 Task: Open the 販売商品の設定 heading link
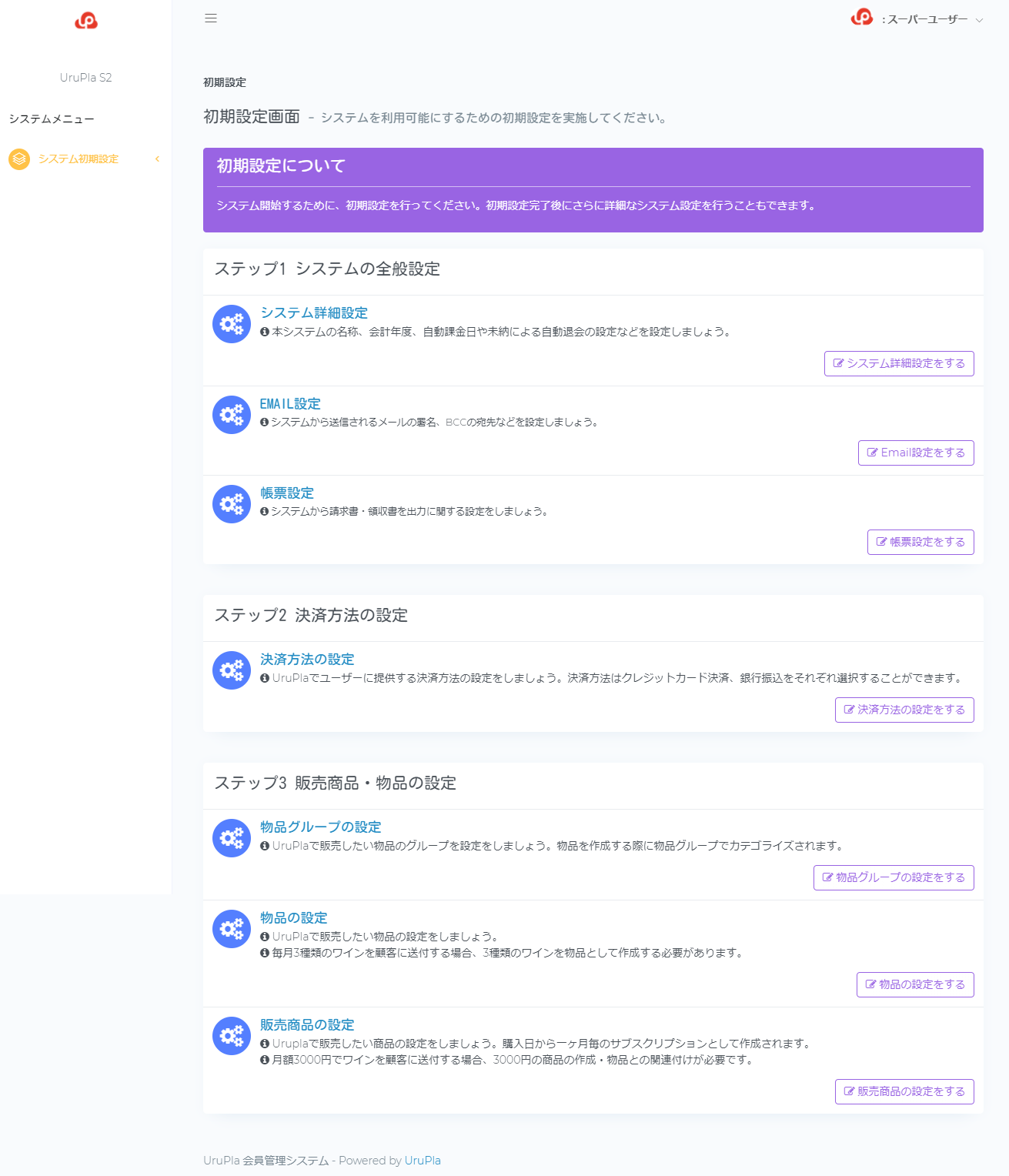(x=307, y=1025)
